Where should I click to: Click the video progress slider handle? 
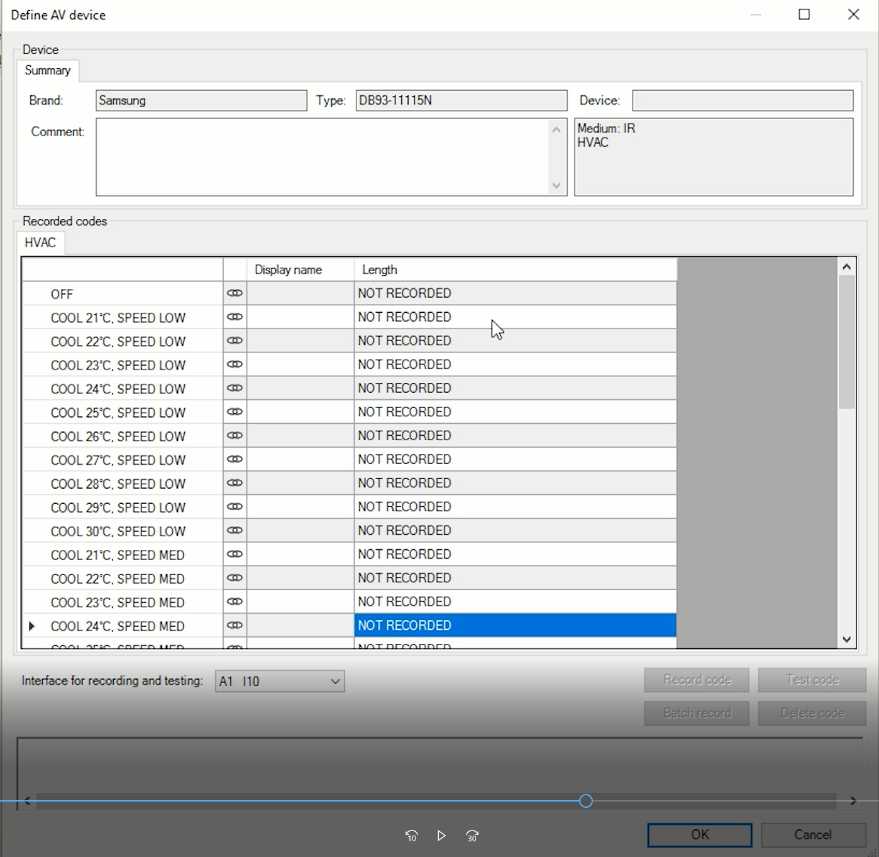(586, 801)
